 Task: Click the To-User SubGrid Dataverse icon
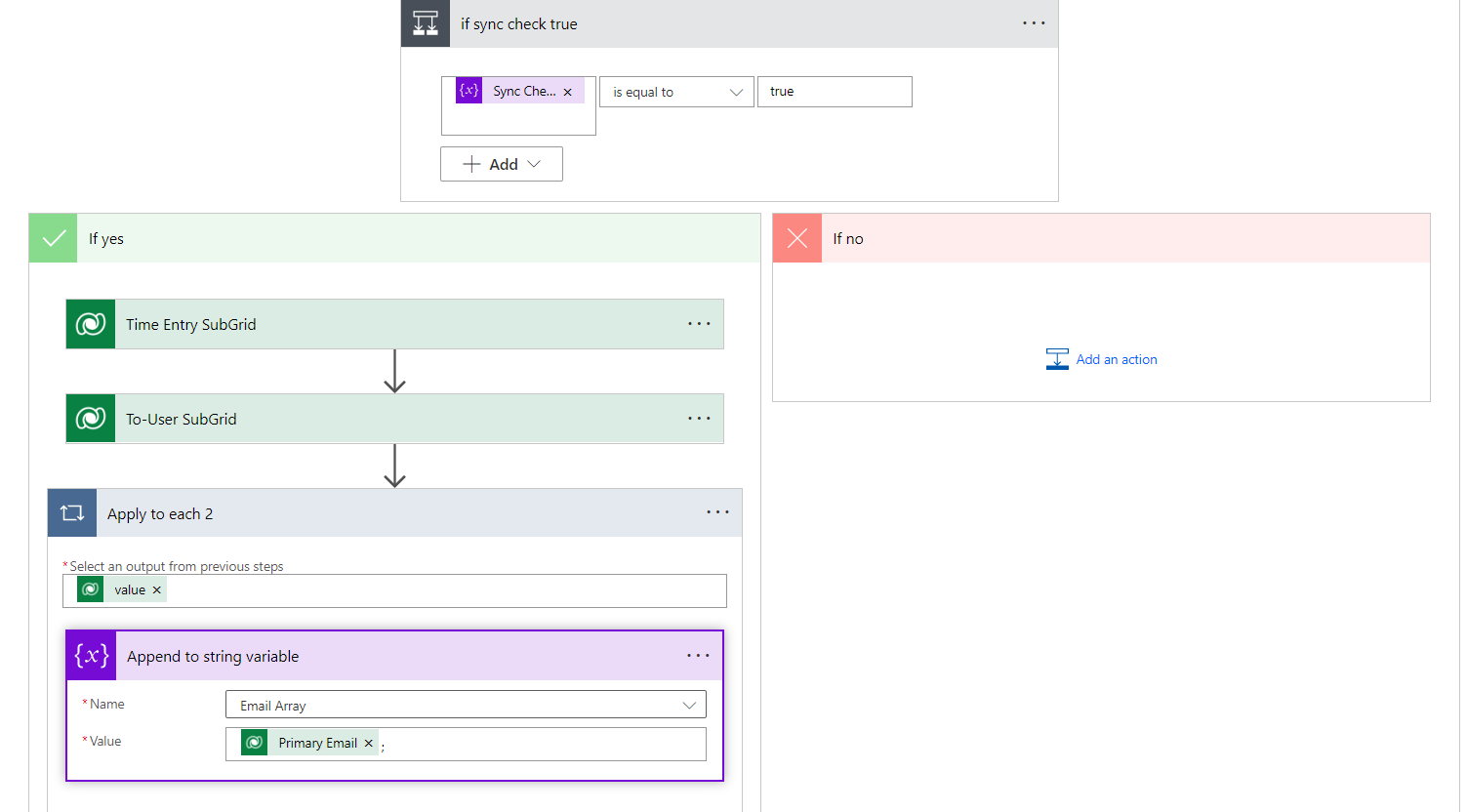point(91,419)
